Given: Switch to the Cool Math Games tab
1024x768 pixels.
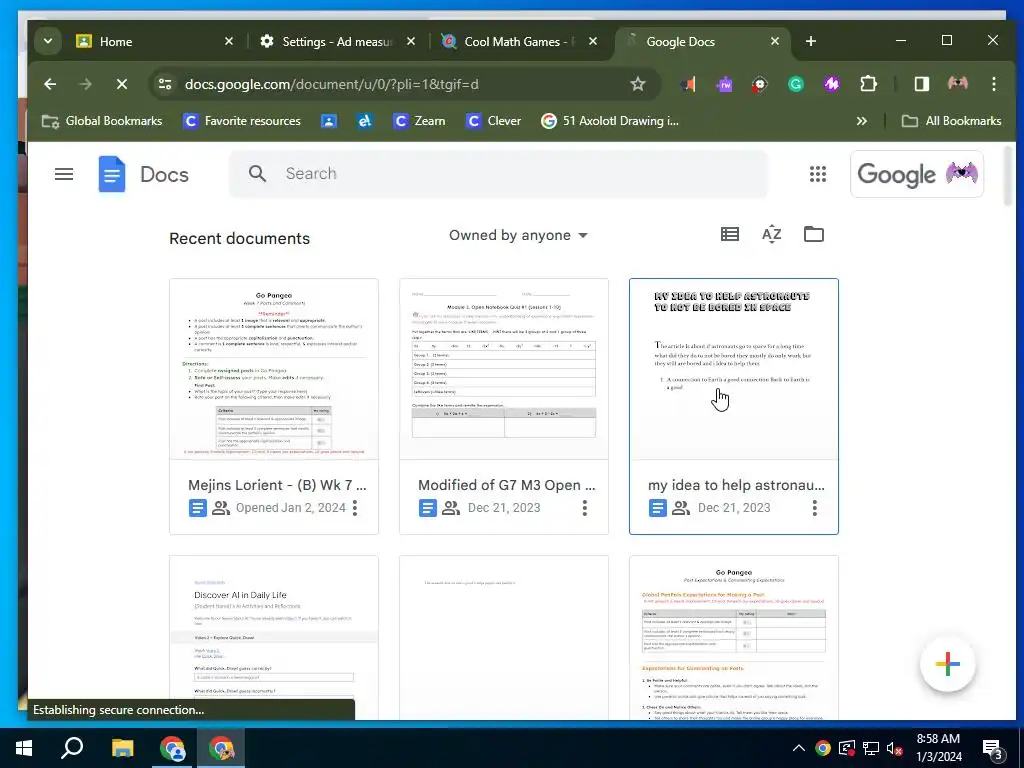Looking at the screenshot, I should (x=520, y=41).
